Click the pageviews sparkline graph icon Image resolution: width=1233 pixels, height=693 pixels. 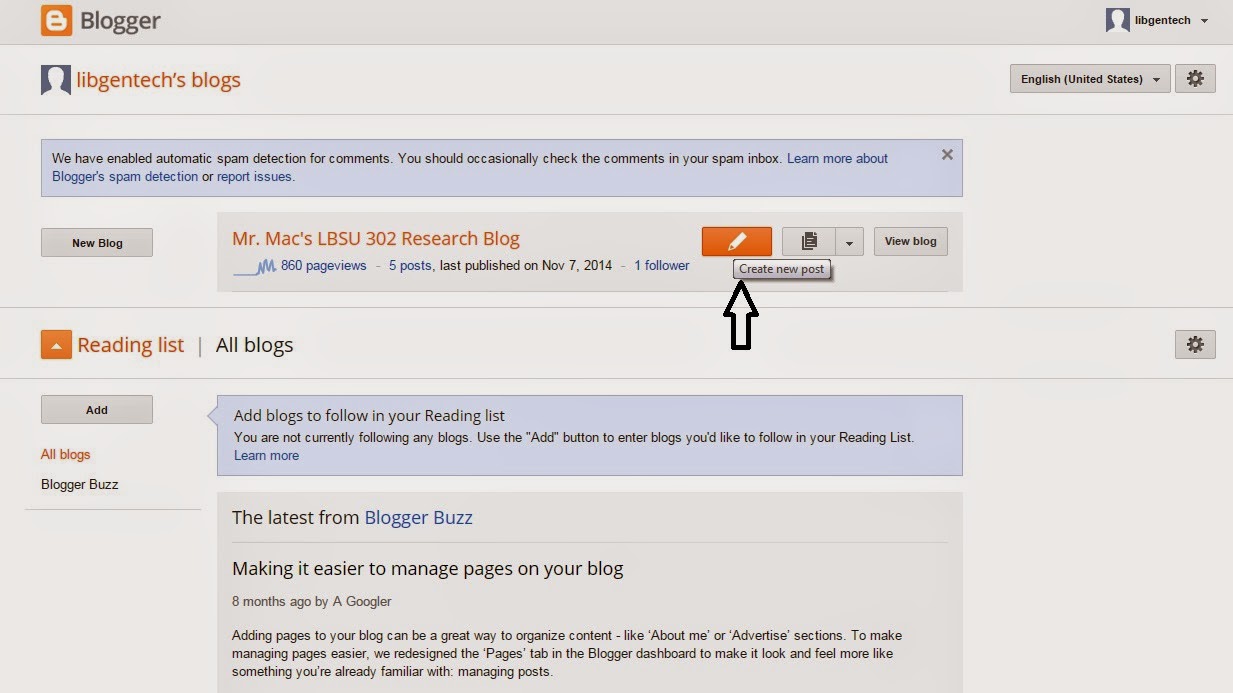click(254, 266)
